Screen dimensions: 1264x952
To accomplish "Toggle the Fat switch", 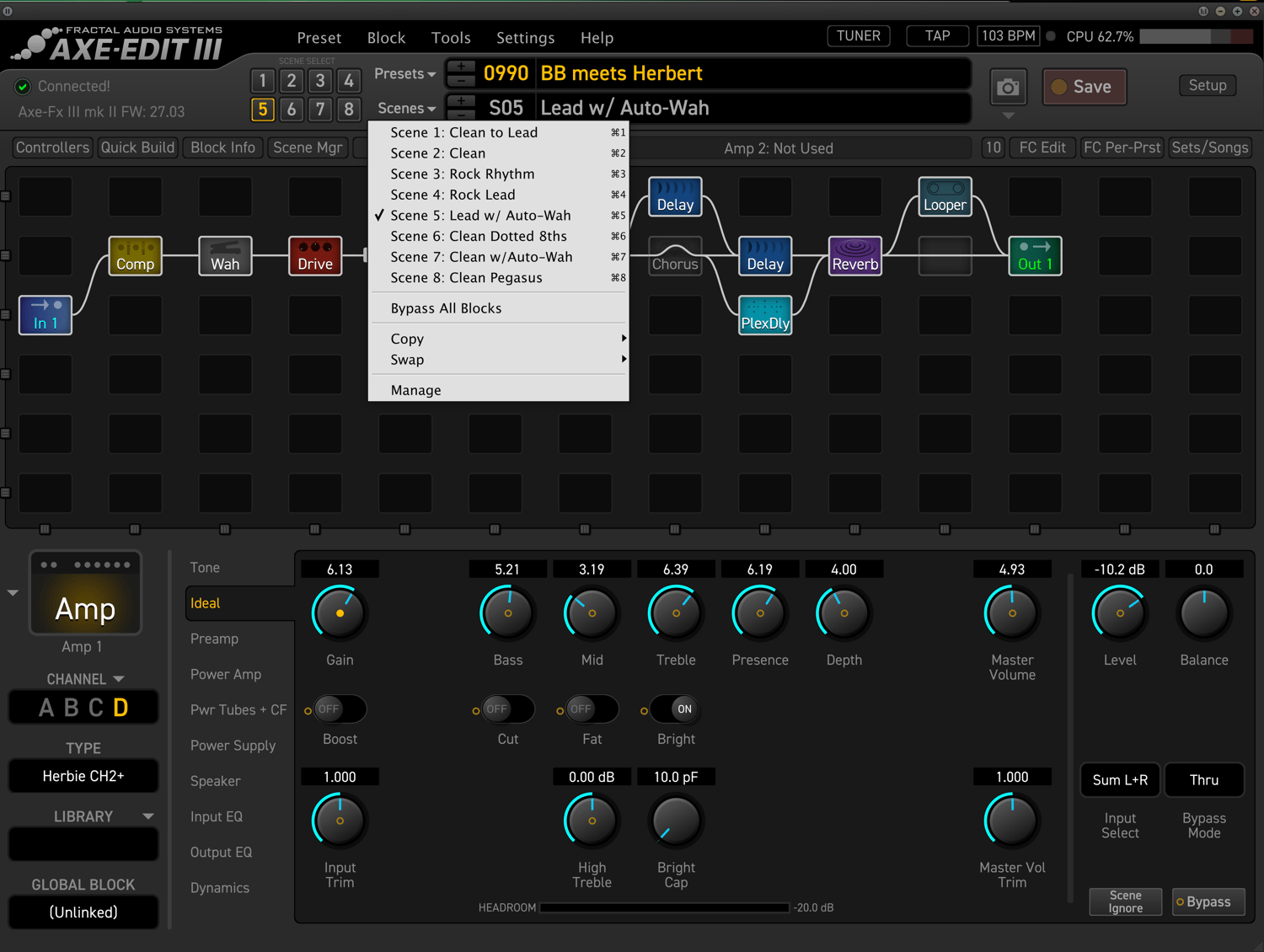I will [592, 709].
